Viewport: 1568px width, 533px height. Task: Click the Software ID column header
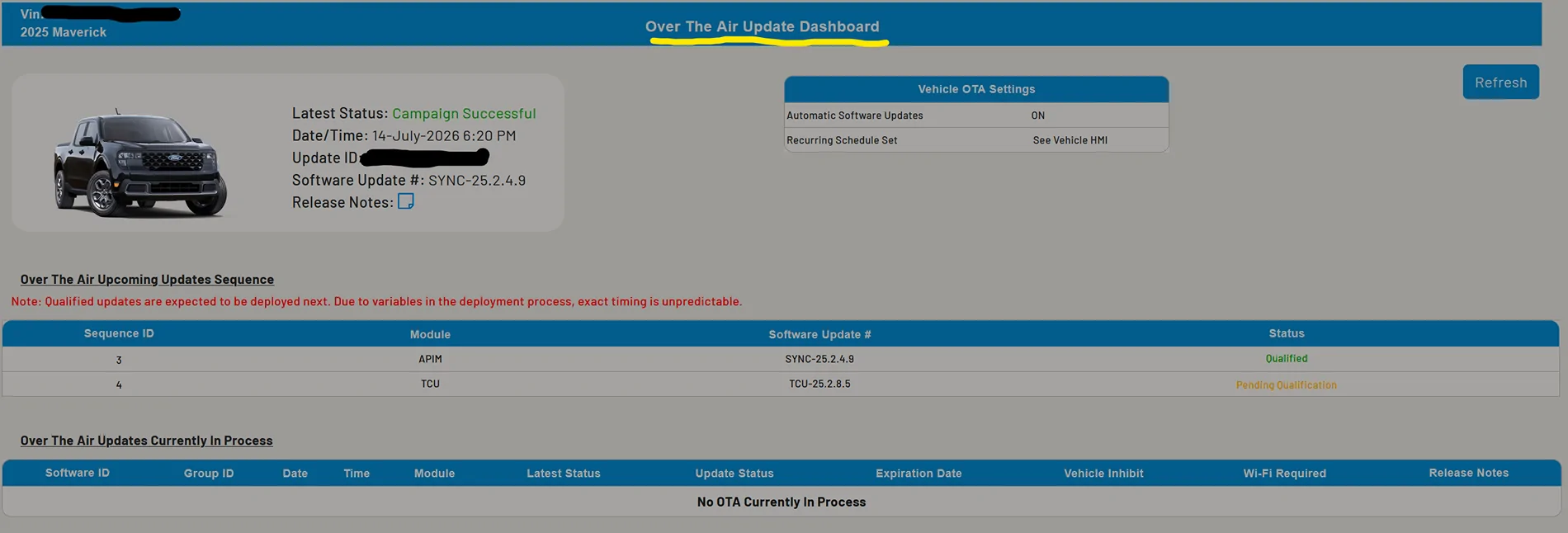click(x=78, y=473)
